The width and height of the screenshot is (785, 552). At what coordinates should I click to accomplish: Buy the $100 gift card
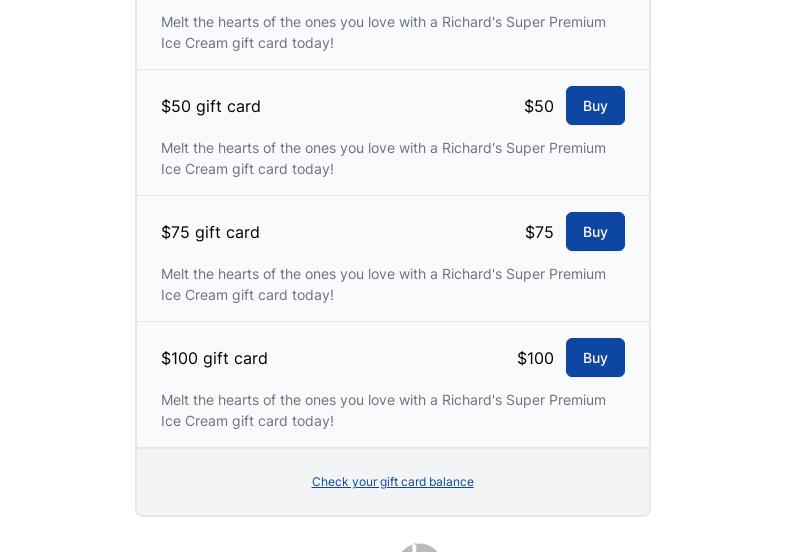595,358
